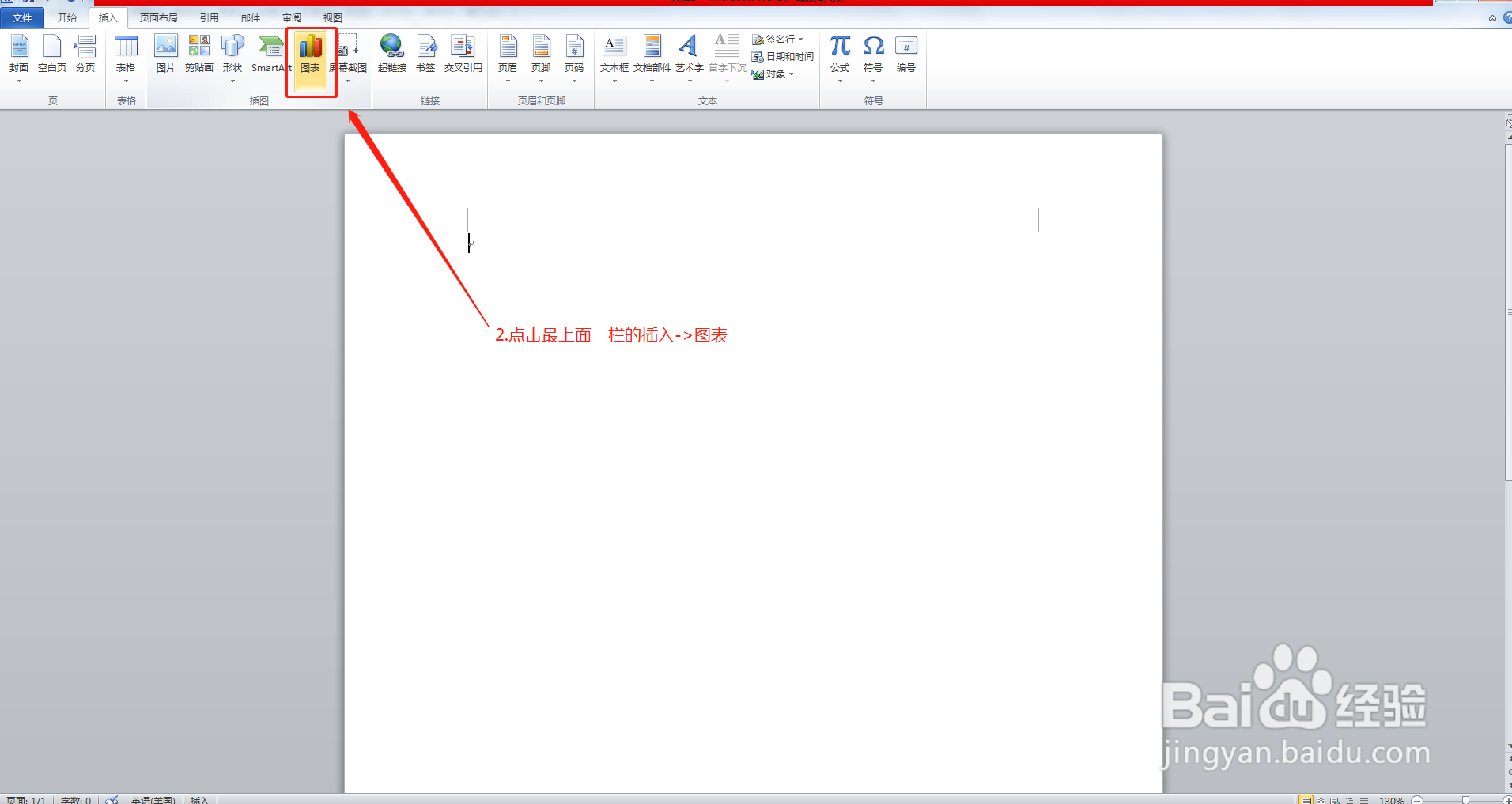Click the proofing check icon in status bar
The height and width of the screenshot is (804, 1512).
112,799
